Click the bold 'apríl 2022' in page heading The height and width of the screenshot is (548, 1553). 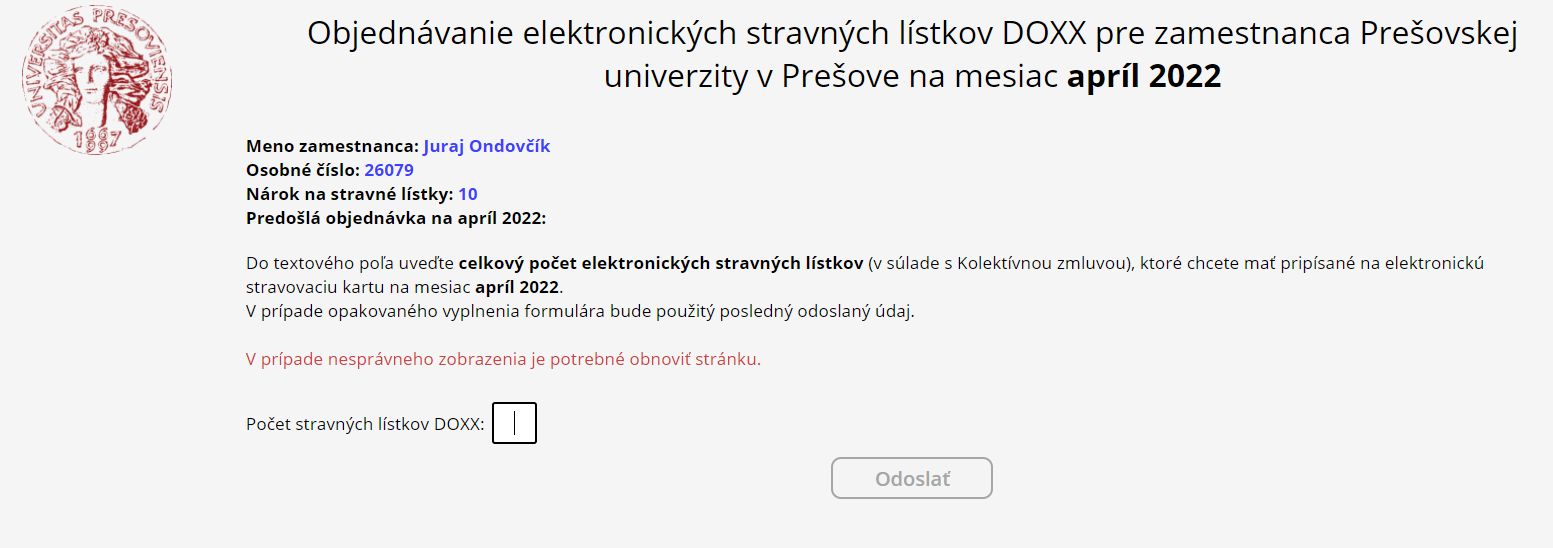(x=1144, y=76)
